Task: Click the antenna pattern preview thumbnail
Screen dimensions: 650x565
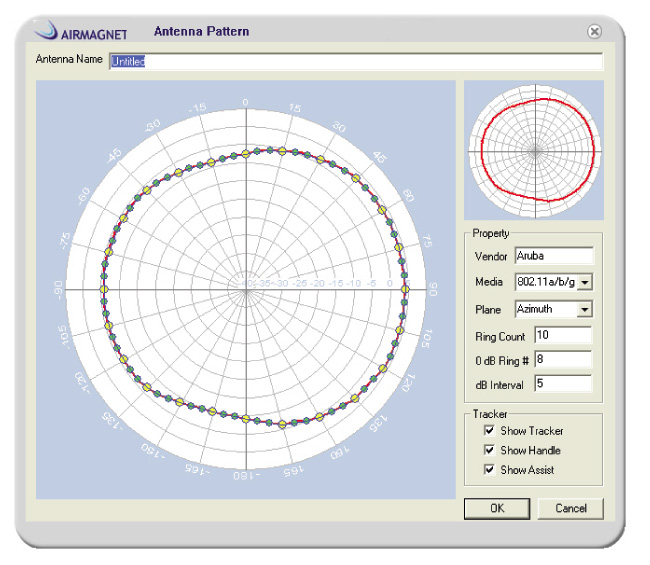Action: pos(534,150)
